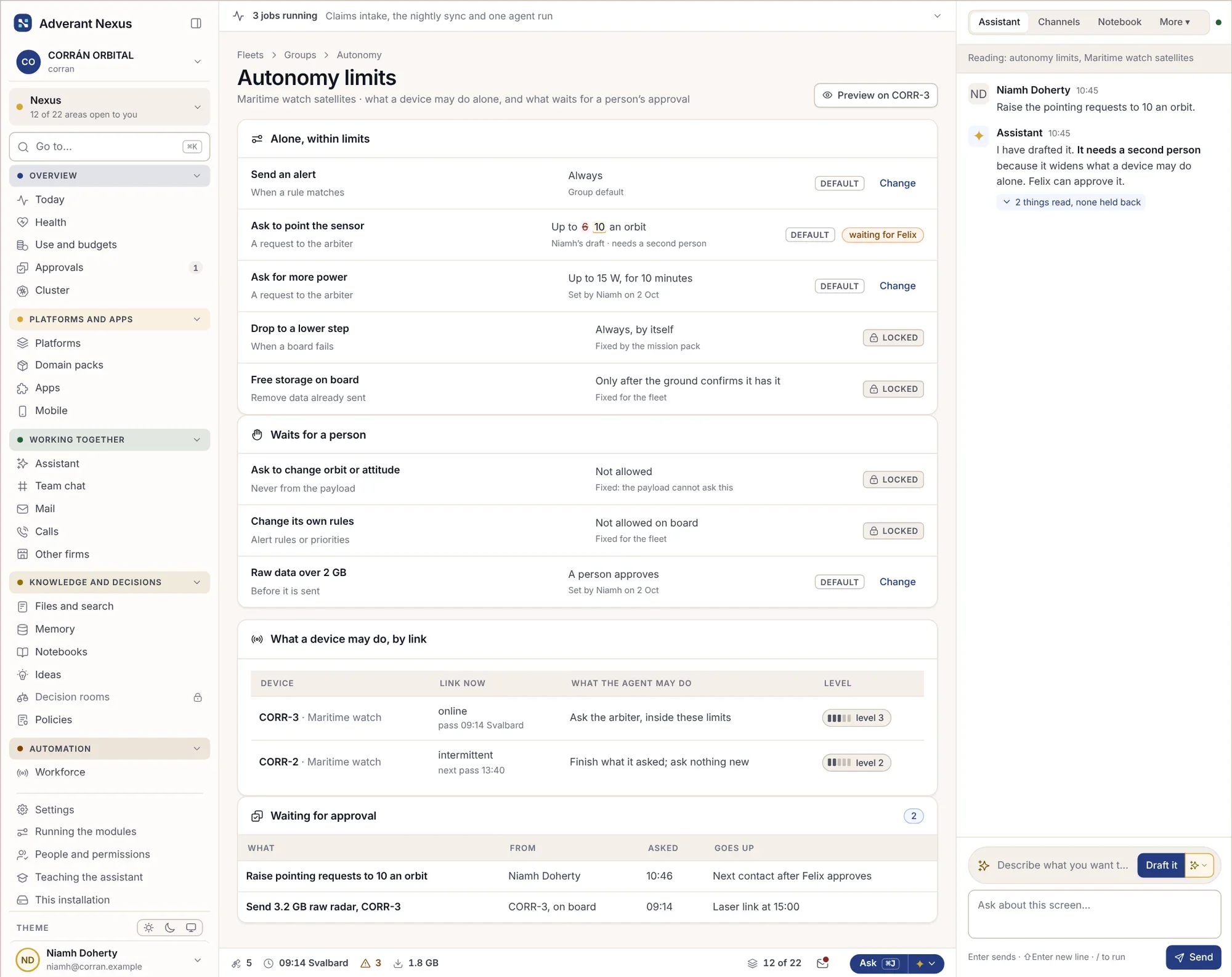This screenshot has height=977, width=1232.
Task: Expand the Corrán Orbital account switcher
Action: click(x=110, y=62)
